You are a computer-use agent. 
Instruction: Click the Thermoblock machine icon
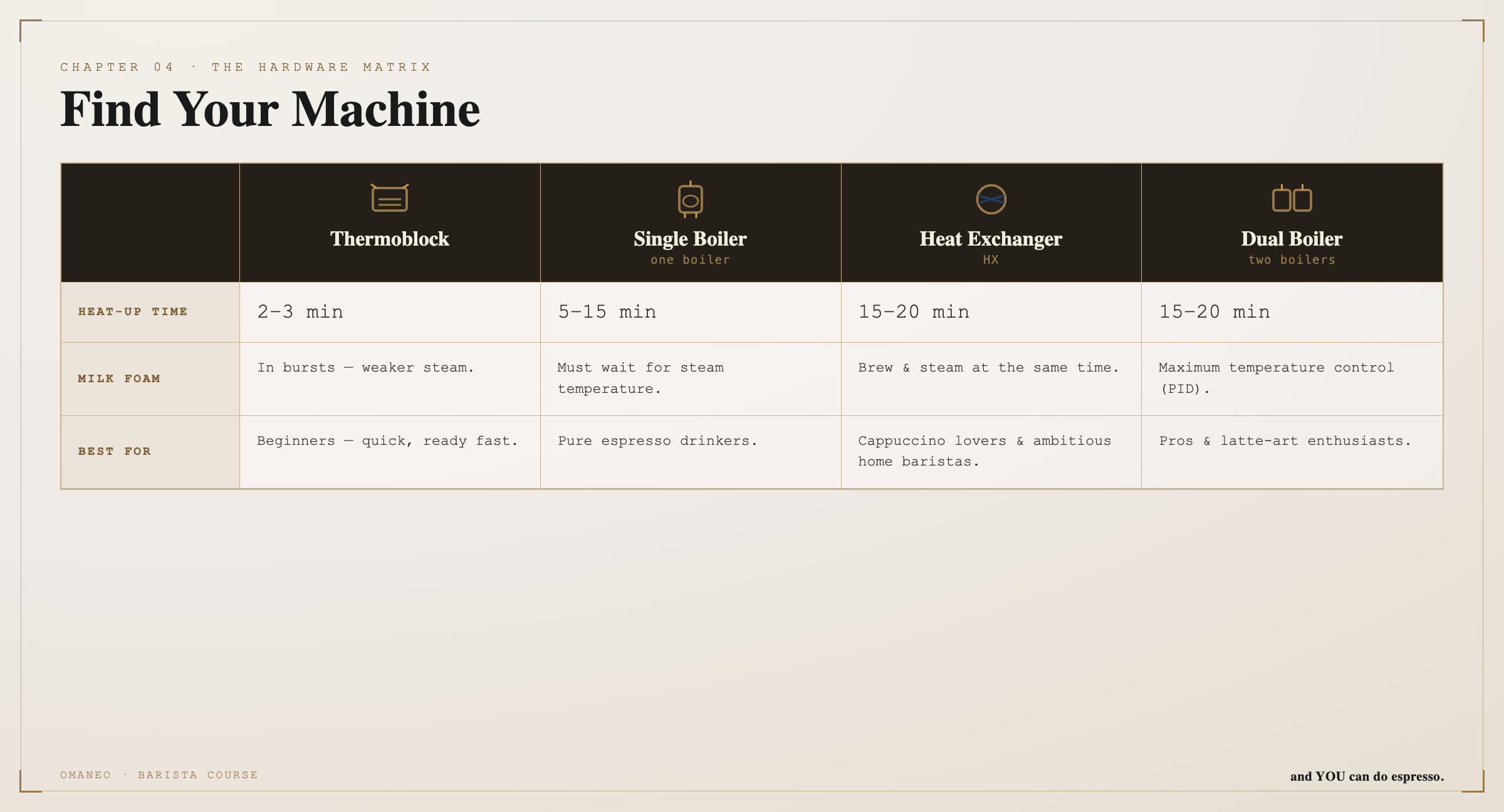389,198
